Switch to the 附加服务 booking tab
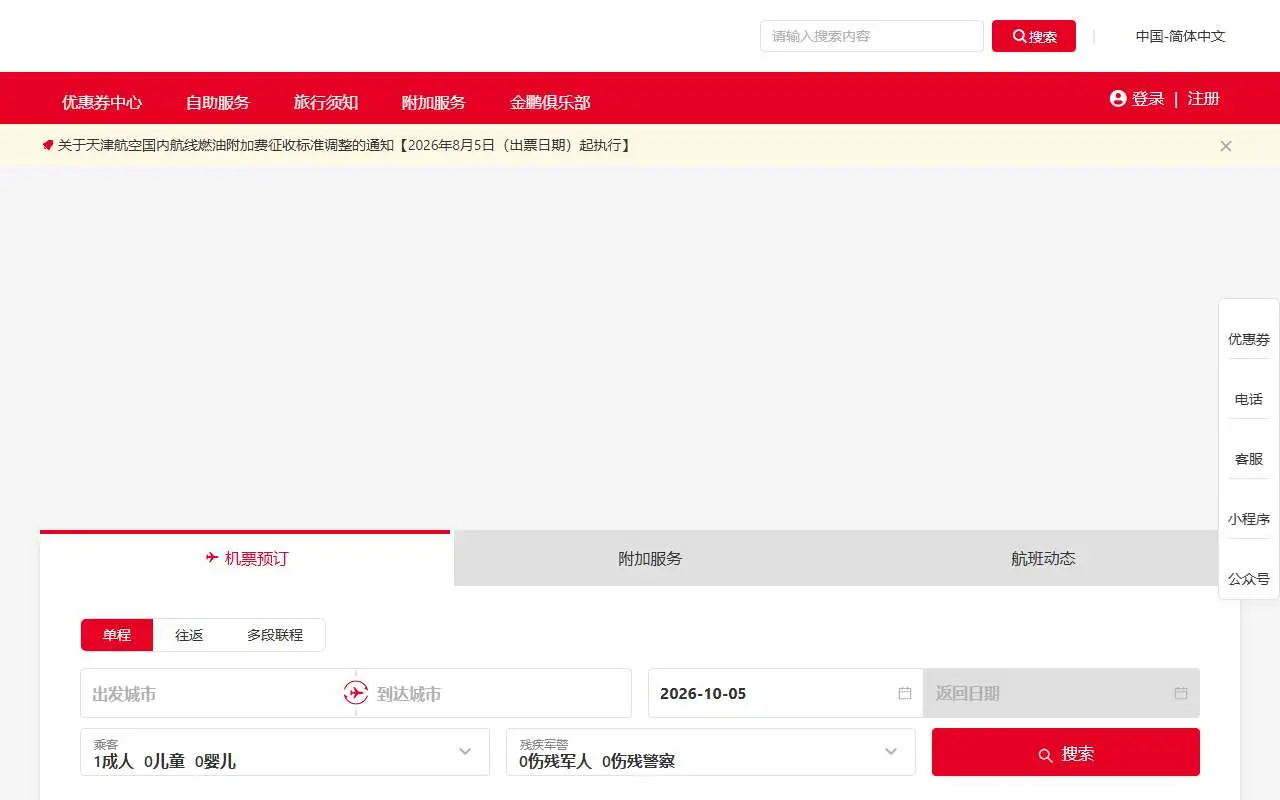This screenshot has height=800, width=1280. 650,558
